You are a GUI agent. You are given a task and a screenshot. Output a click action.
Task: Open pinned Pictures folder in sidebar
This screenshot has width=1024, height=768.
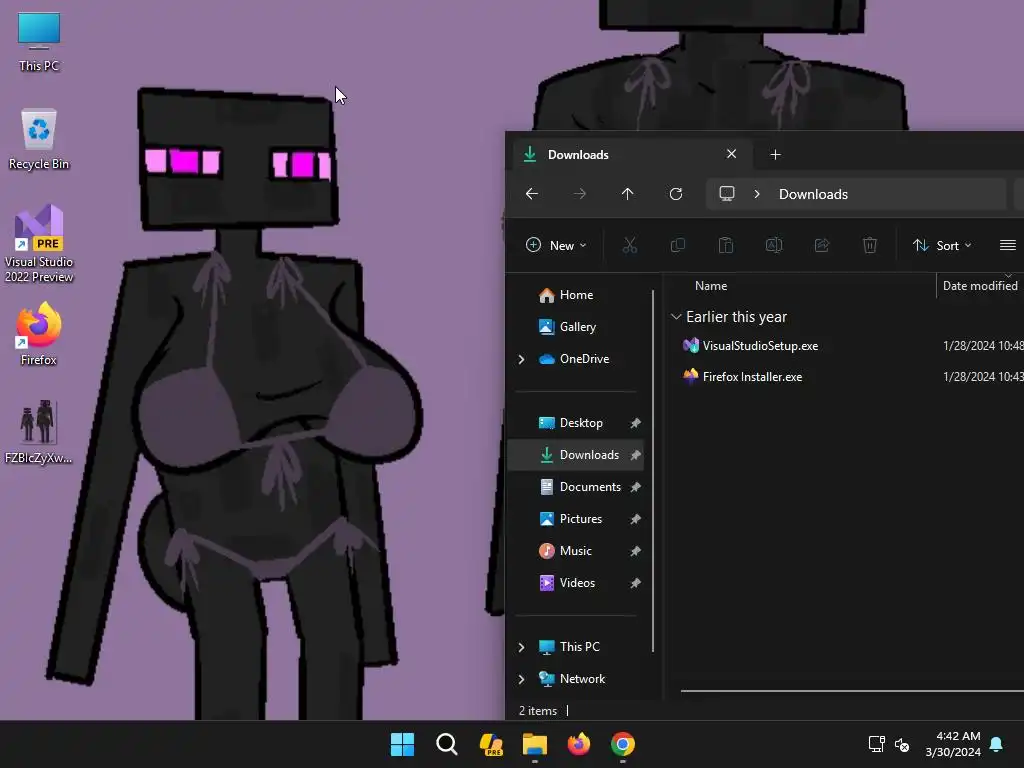pyautogui.click(x=570, y=519)
